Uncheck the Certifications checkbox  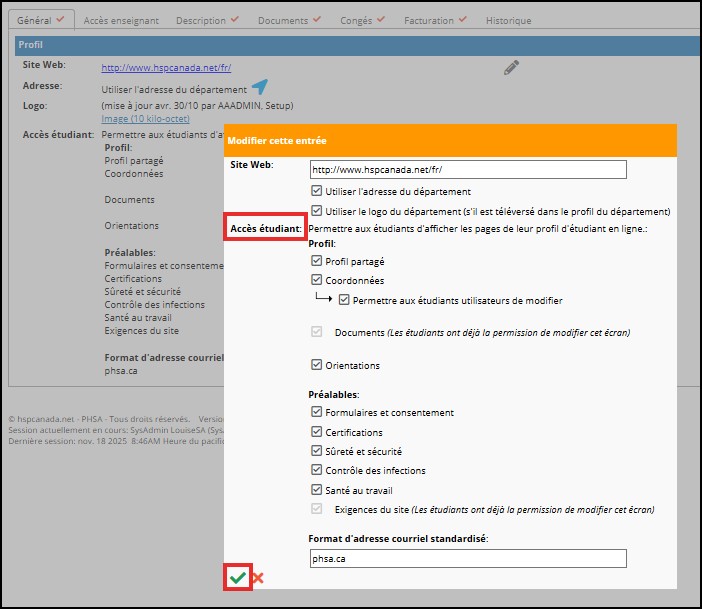(x=317, y=432)
